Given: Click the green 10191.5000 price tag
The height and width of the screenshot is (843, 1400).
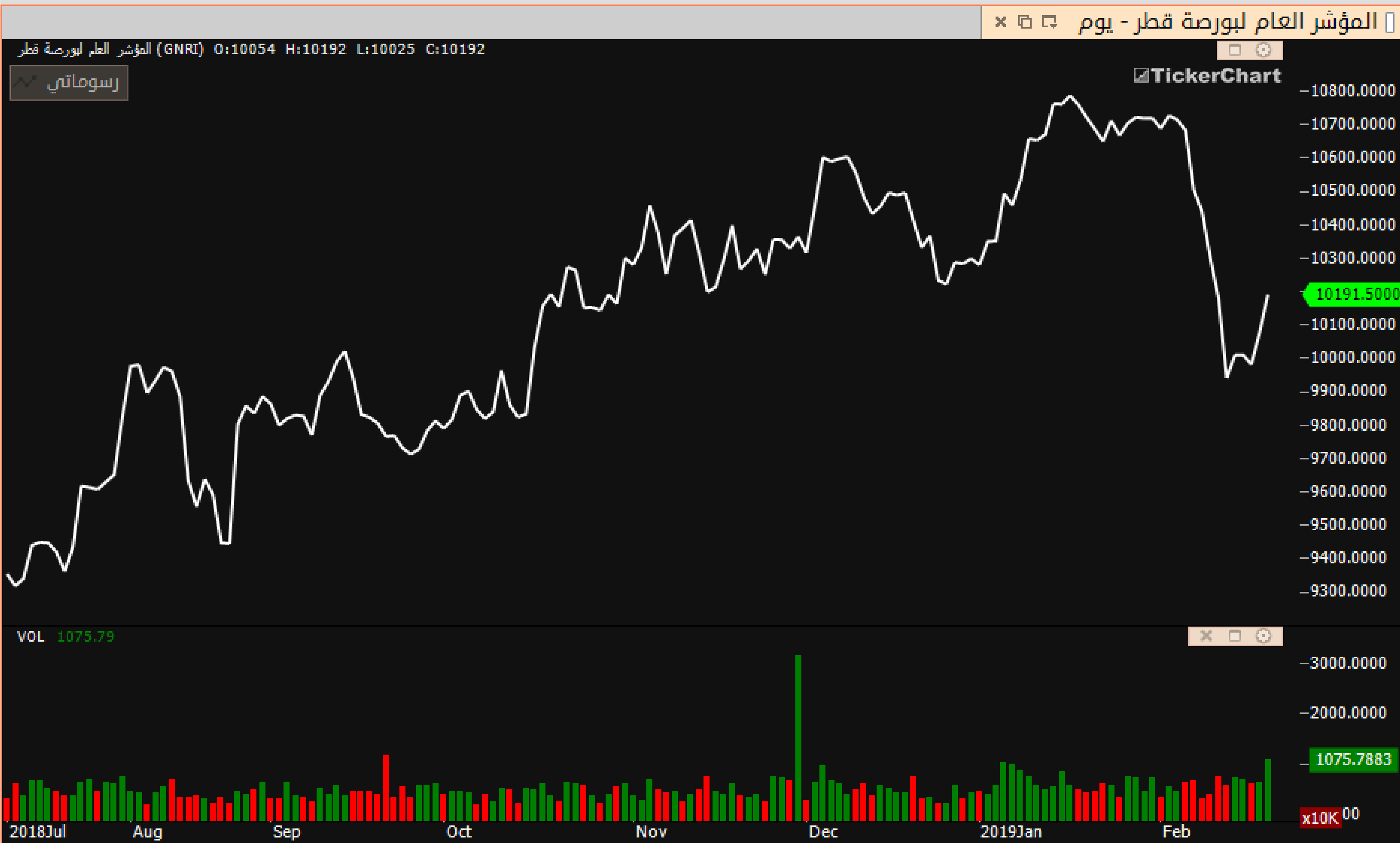Looking at the screenshot, I should click(1352, 294).
